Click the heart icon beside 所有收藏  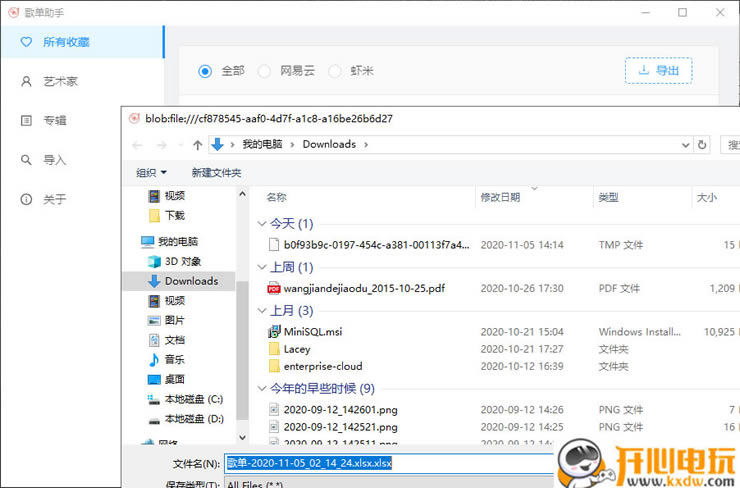point(26,42)
